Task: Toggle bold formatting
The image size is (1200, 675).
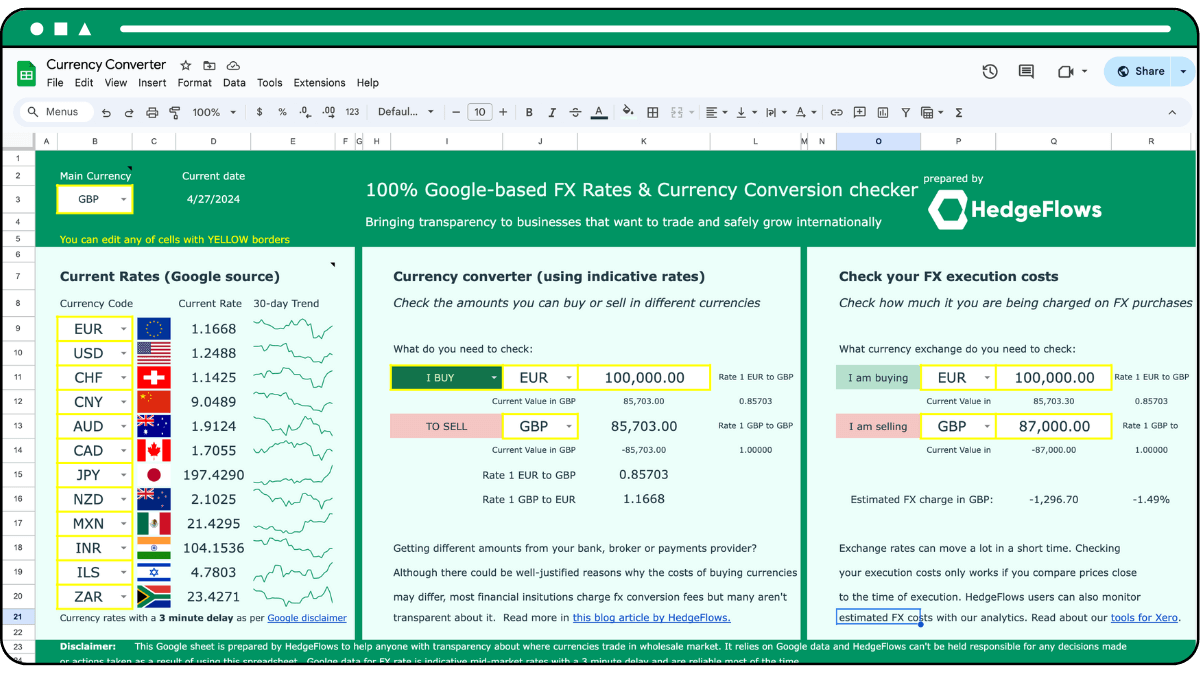Action: [x=528, y=112]
